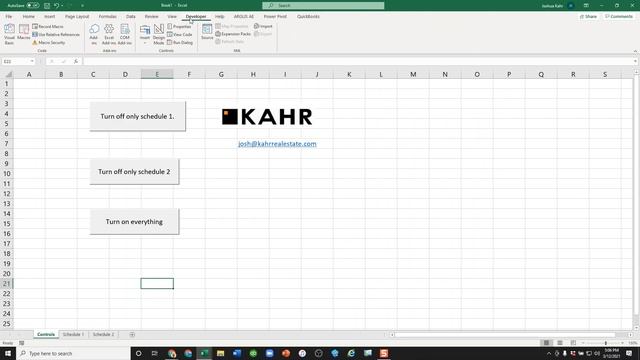The height and width of the screenshot is (360, 640).
Task: Expand the Name Box dropdown
Action: (32, 61)
